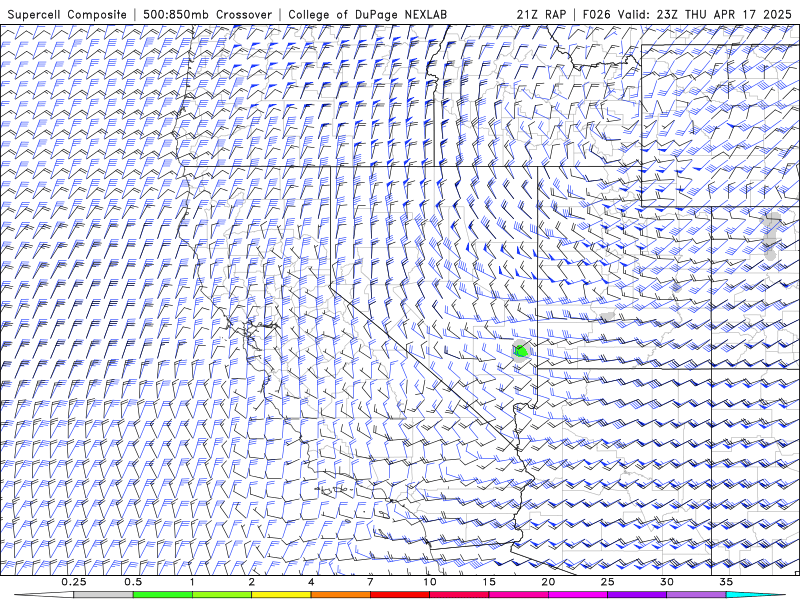Image resolution: width=800 pixels, height=600 pixels.
Task: Click the '7' legend value
Action: (370, 582)
